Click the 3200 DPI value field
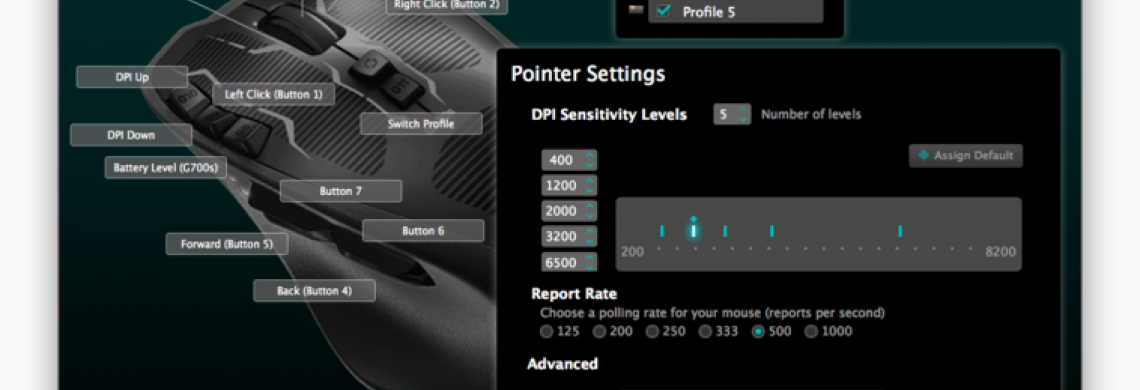Viewport: 1140px width, 390px height. 569,236
